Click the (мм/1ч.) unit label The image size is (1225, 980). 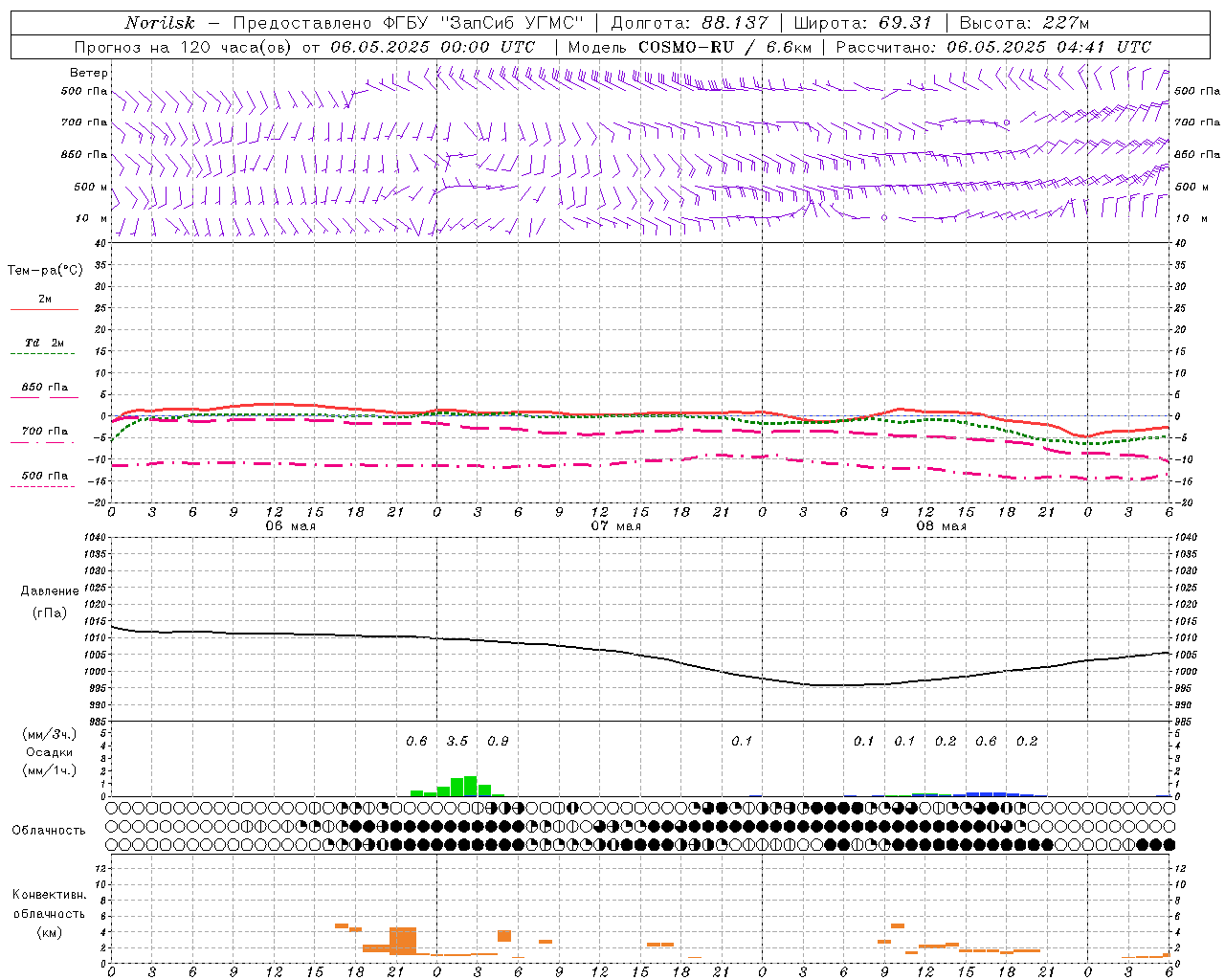[x=49, y=770]
